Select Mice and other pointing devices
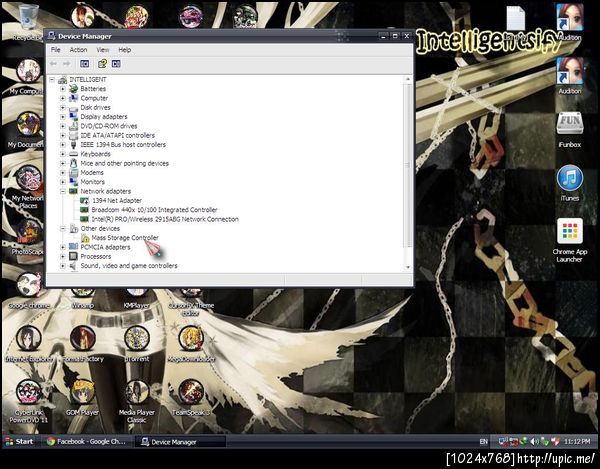 (124, 163)
